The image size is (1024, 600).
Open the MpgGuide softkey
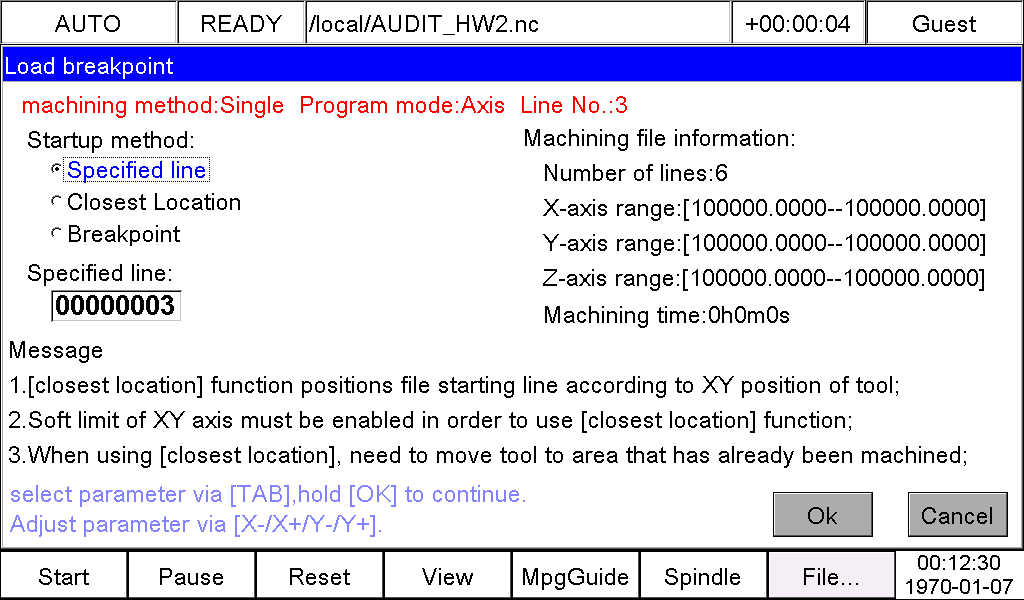coord(575,576)
